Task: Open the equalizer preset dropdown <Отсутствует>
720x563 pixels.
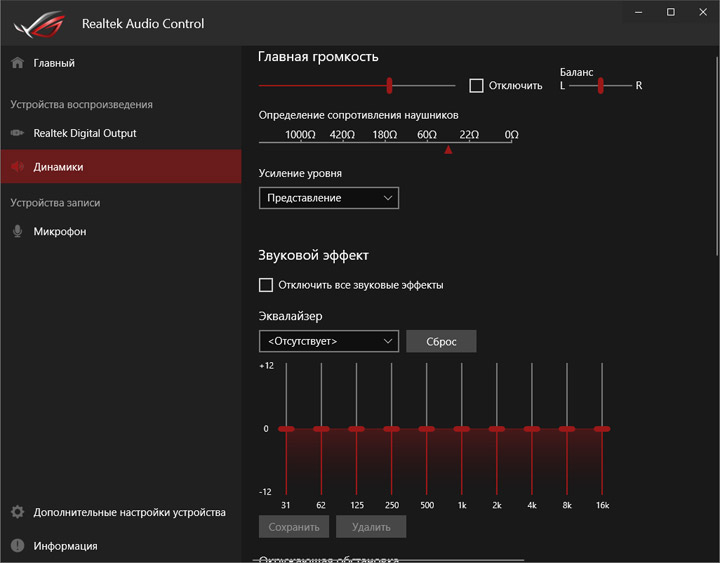Action: (329, 341)
